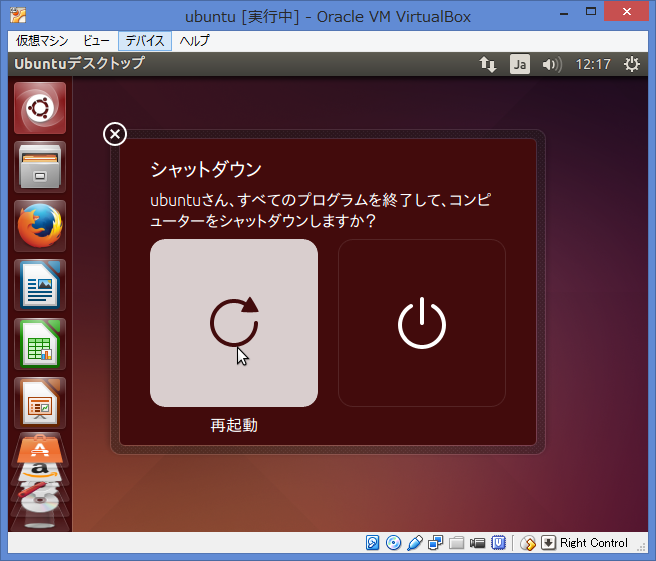Minimize the VirtualBox window
This screenshot has height=561, width=656.
(564, 13)
